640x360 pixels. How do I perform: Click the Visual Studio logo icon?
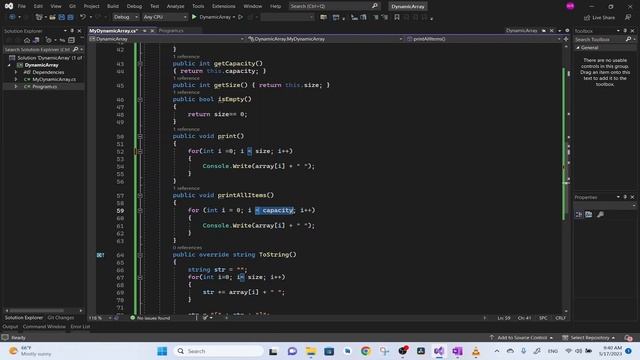point(9,6)
